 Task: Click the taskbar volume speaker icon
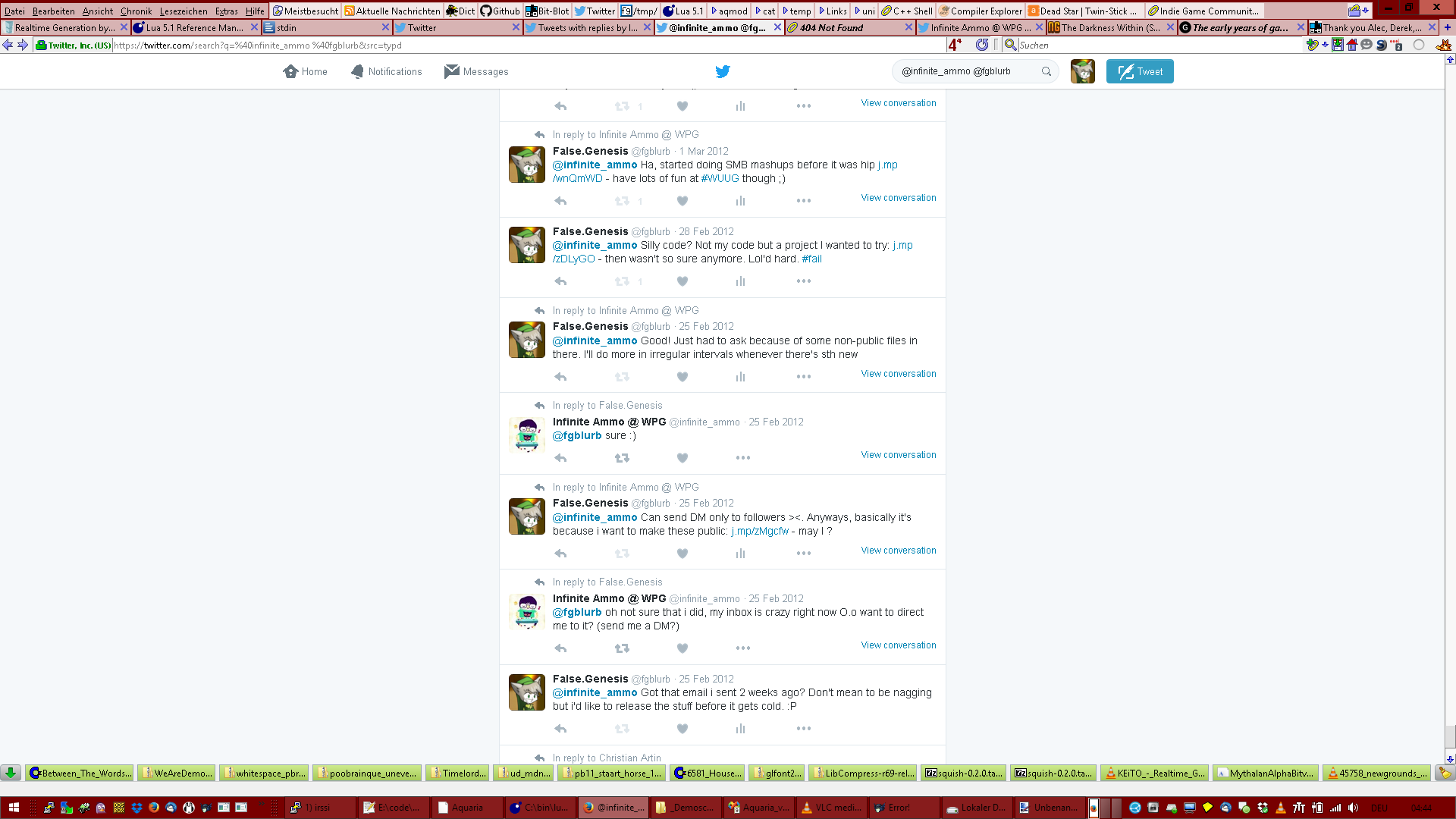(x=1354, y=808)
